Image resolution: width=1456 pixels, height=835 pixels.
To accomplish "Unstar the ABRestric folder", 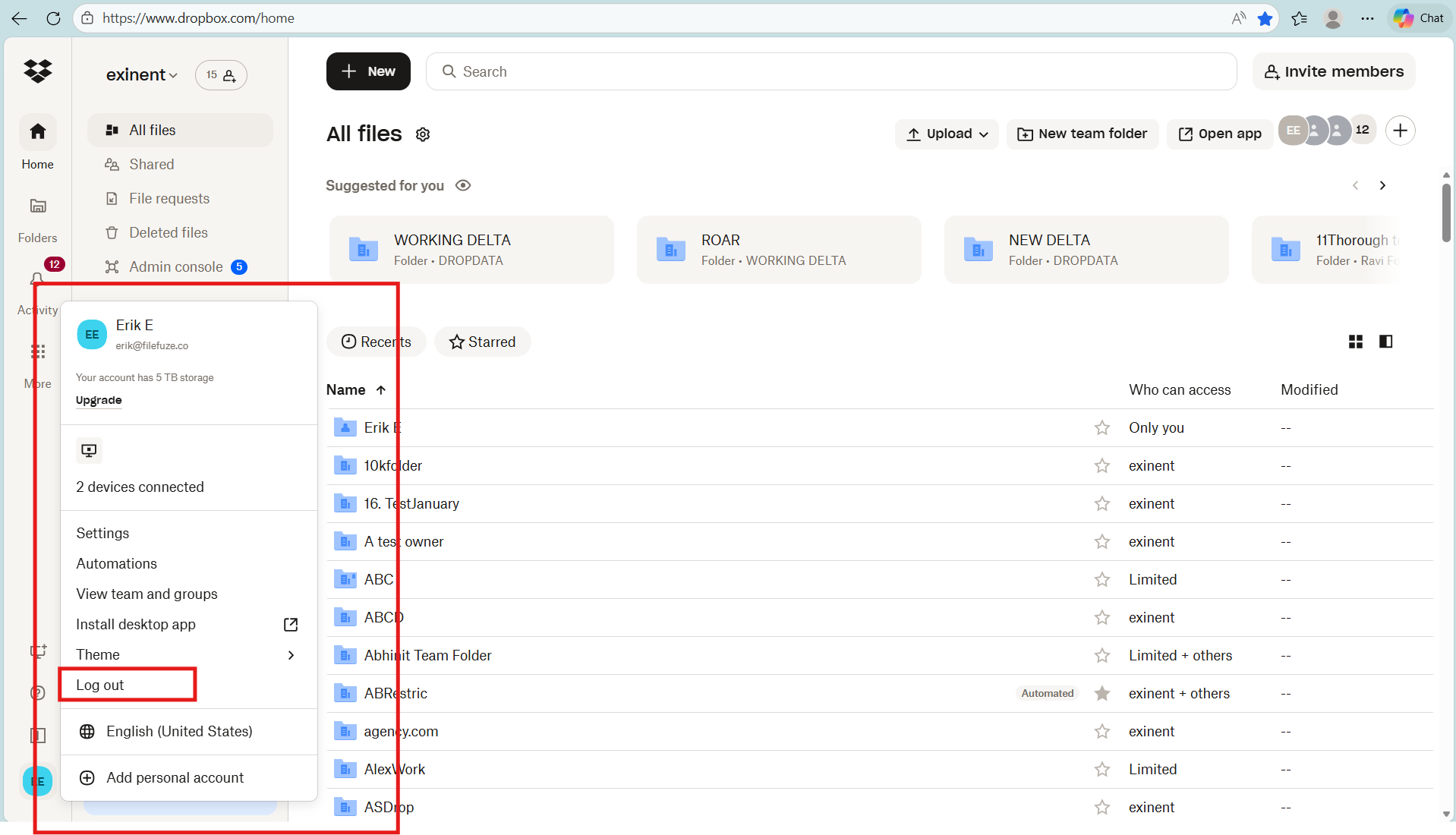I will pos(1101,694).
